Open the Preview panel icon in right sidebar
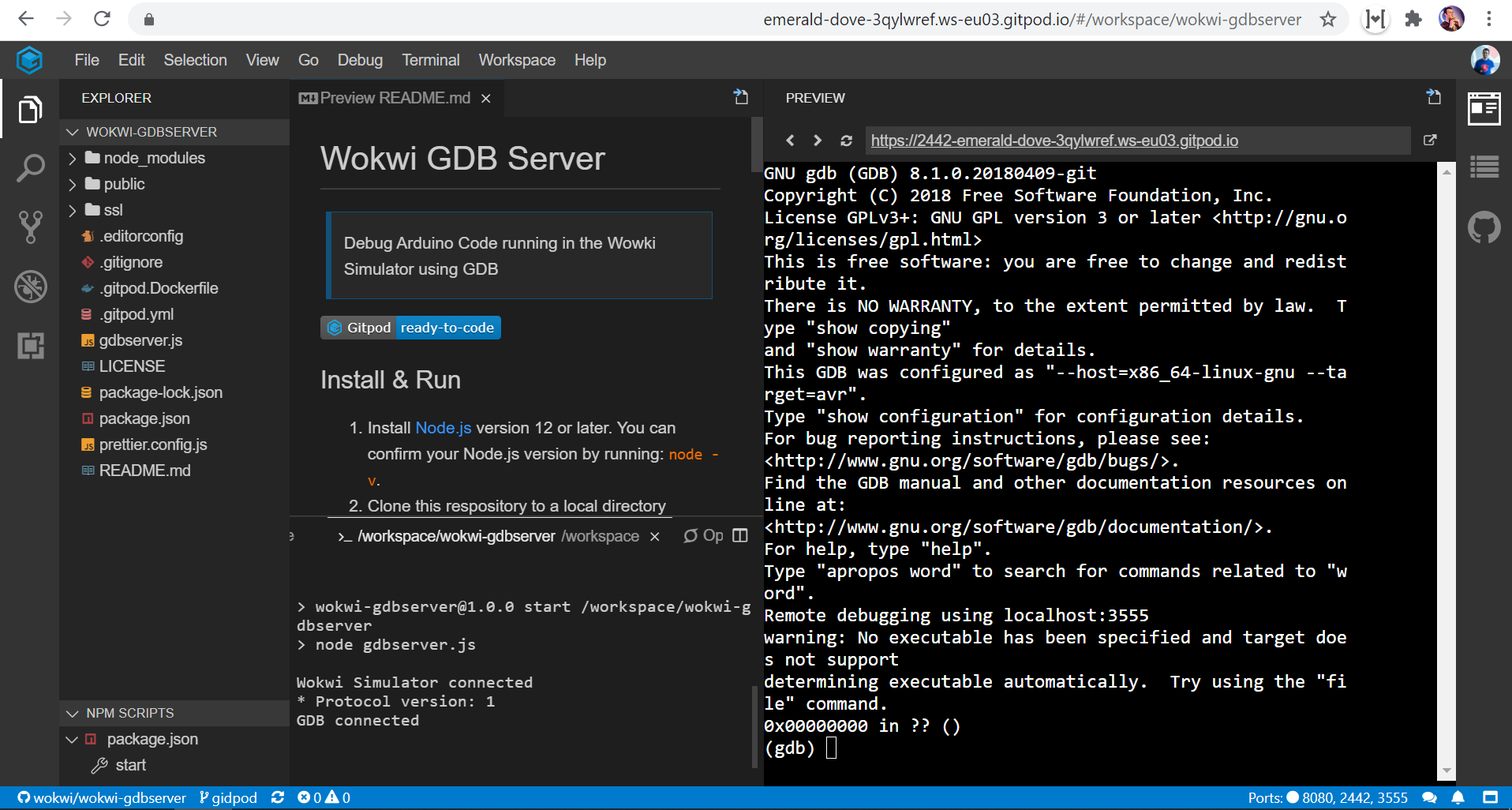 1484,109
